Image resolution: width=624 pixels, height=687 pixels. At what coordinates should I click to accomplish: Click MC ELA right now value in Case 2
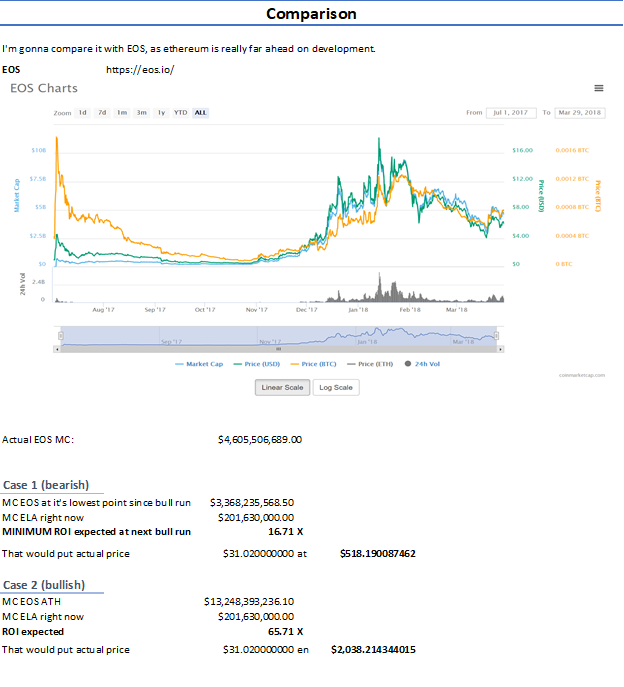[256, 616]
